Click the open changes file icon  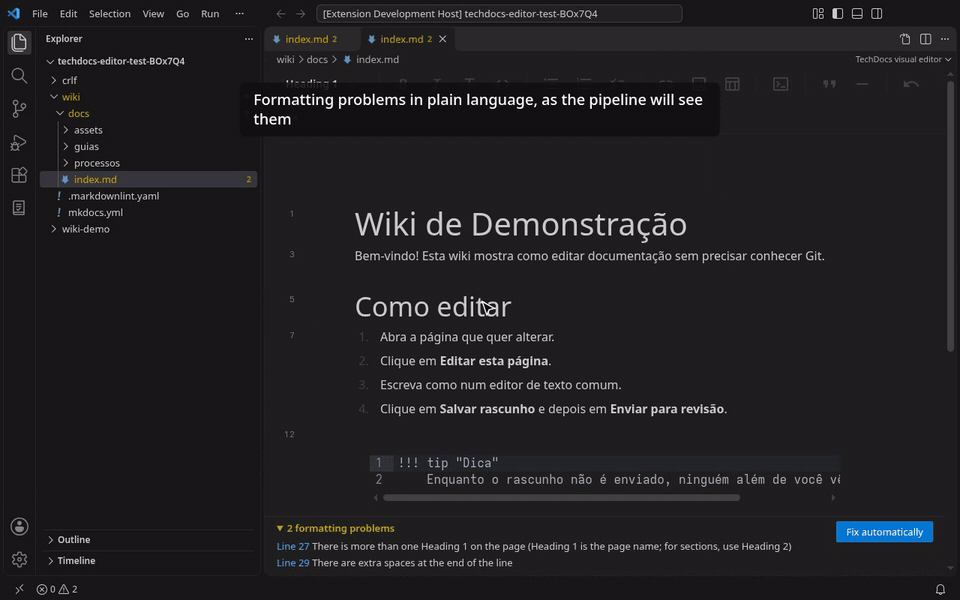click(905, 39)
